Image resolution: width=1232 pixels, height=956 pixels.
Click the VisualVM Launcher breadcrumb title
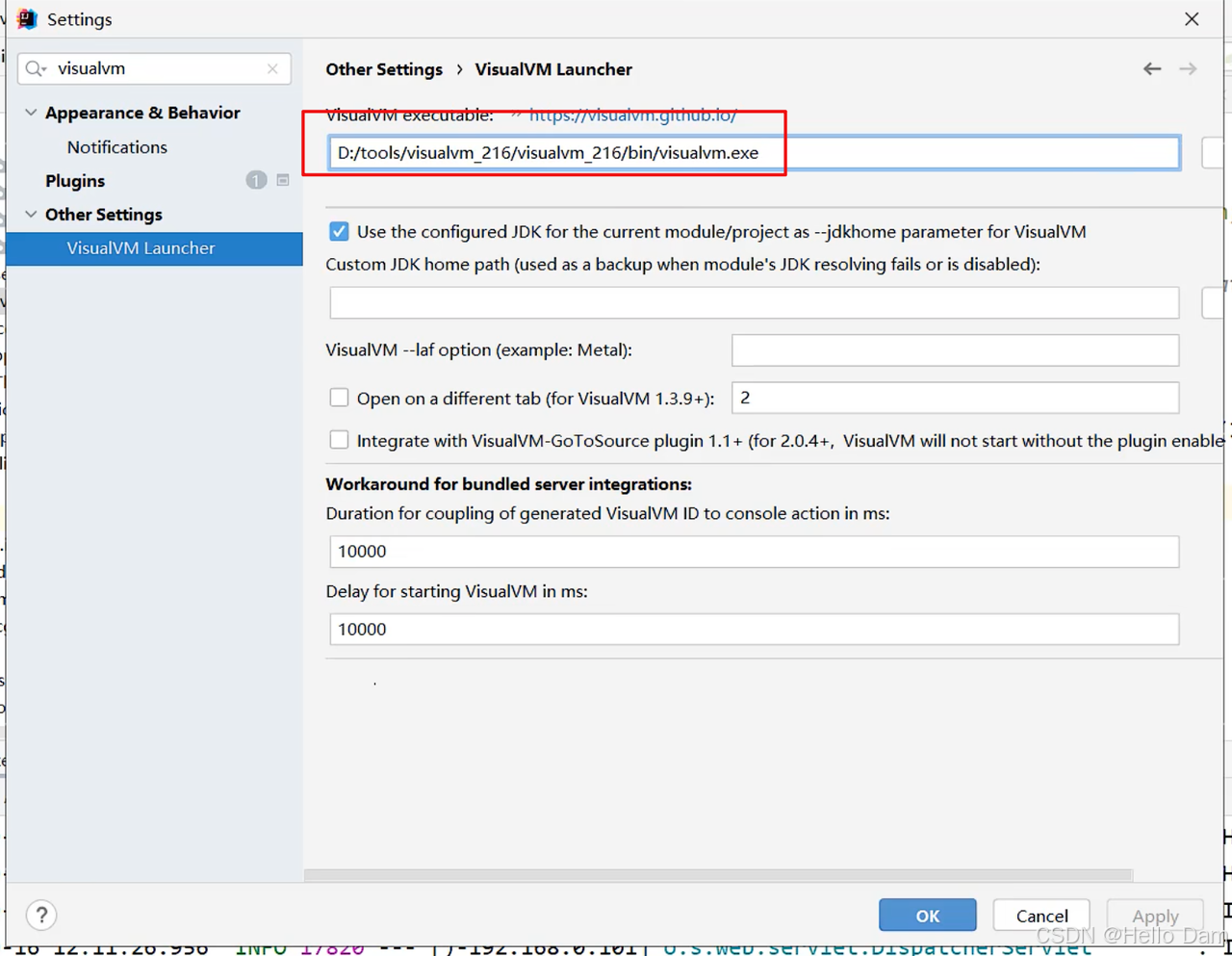(x=553, y=69)
